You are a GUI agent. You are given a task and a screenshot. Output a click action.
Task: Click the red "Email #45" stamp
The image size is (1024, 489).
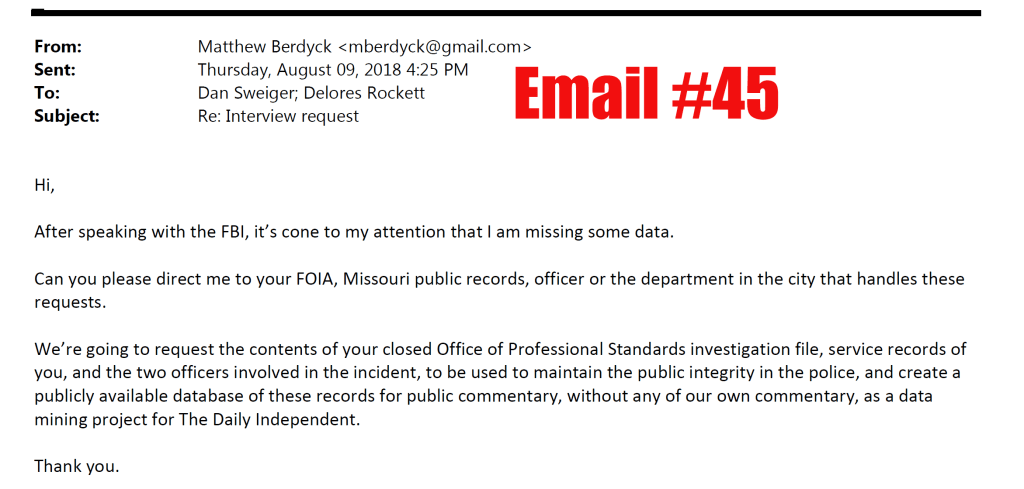pos(646,97)
